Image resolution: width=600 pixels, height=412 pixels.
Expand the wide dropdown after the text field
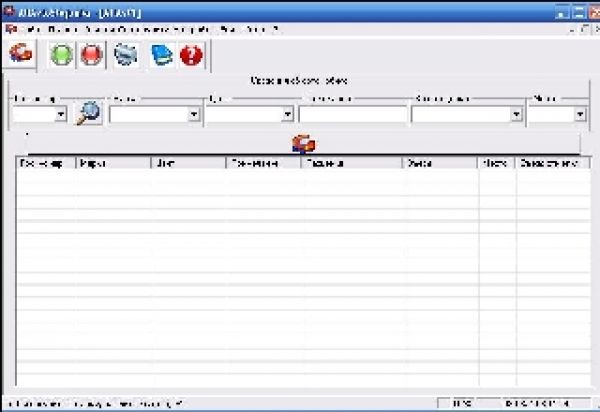coord(517,114)
